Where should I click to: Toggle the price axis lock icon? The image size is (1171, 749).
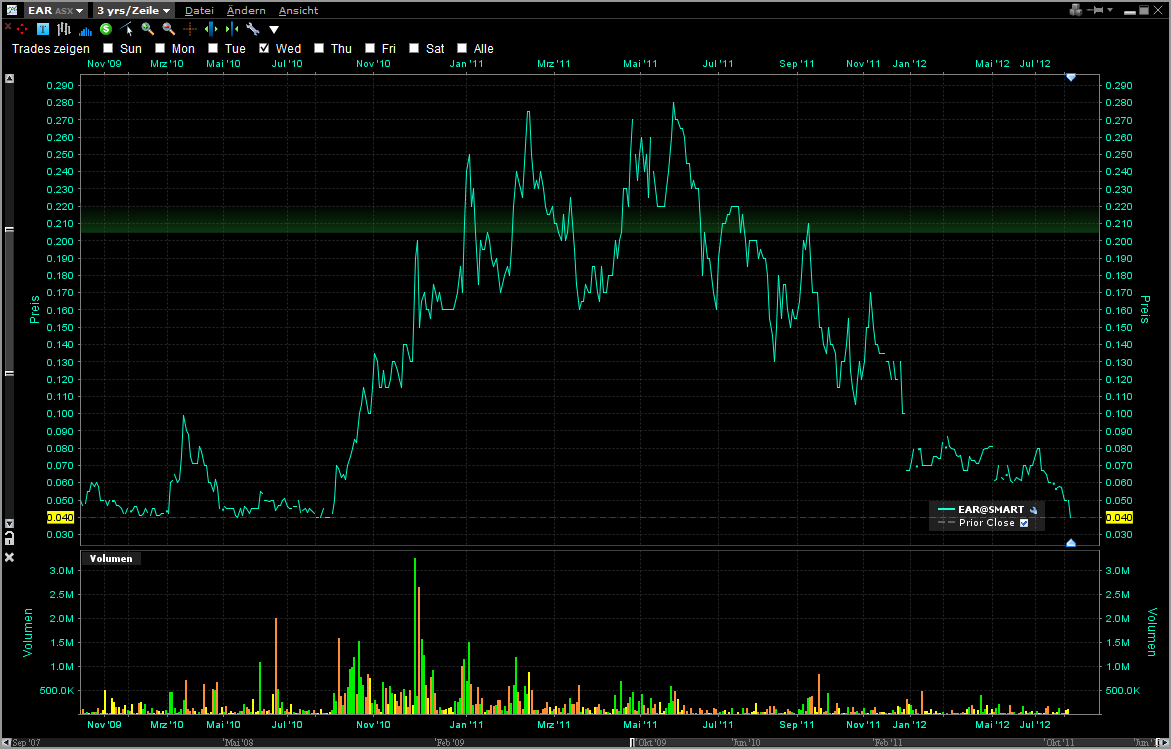9,537
